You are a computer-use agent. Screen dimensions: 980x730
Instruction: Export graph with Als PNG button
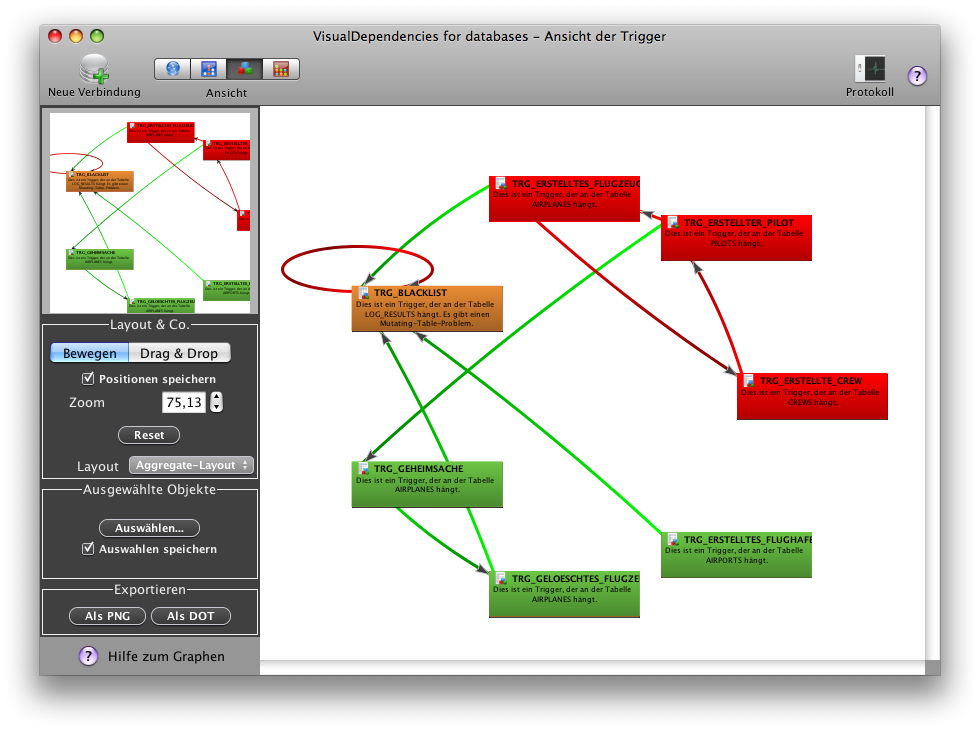[x=107, y=616]
